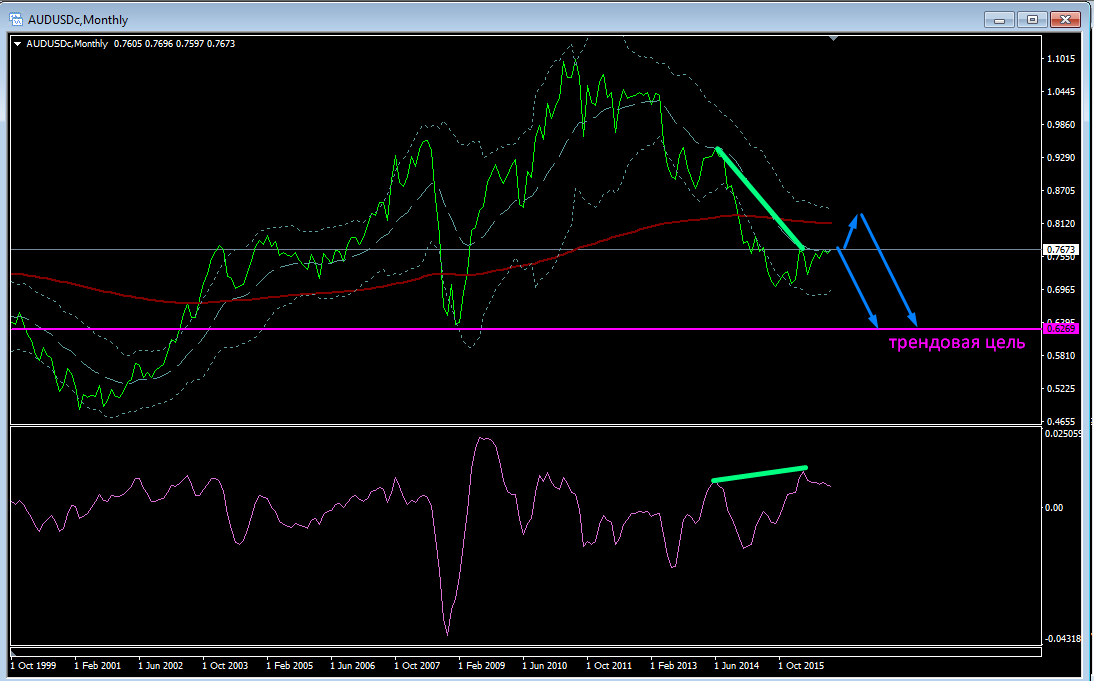Screen dimensions: 1094x681
Task: Select the green trendline in the indicator window
Action: [760, 474]
